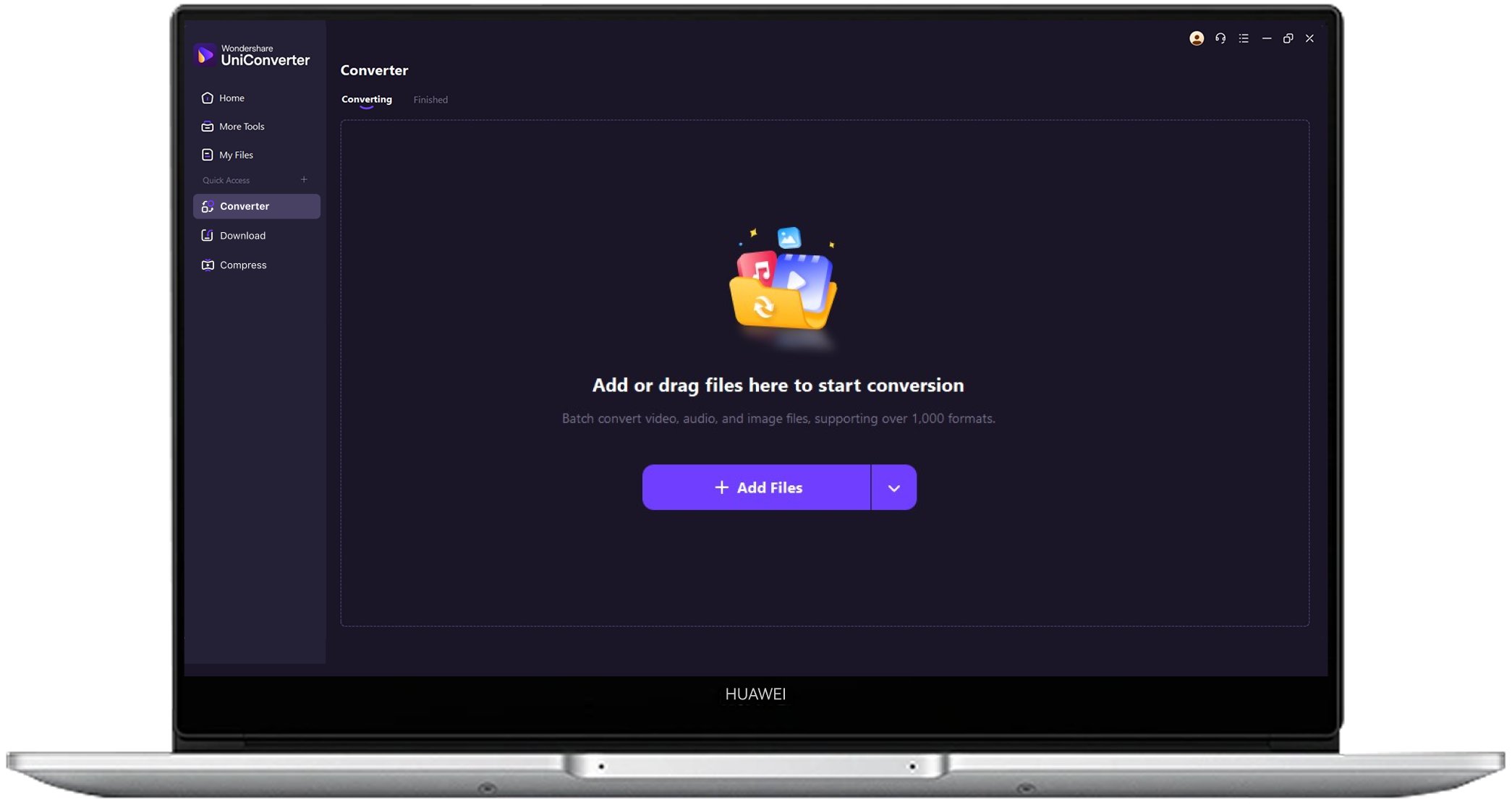The width and height of the screenshot is (1512, 805).
Task: Switch to the Finished tab
Action: point(430,100)
